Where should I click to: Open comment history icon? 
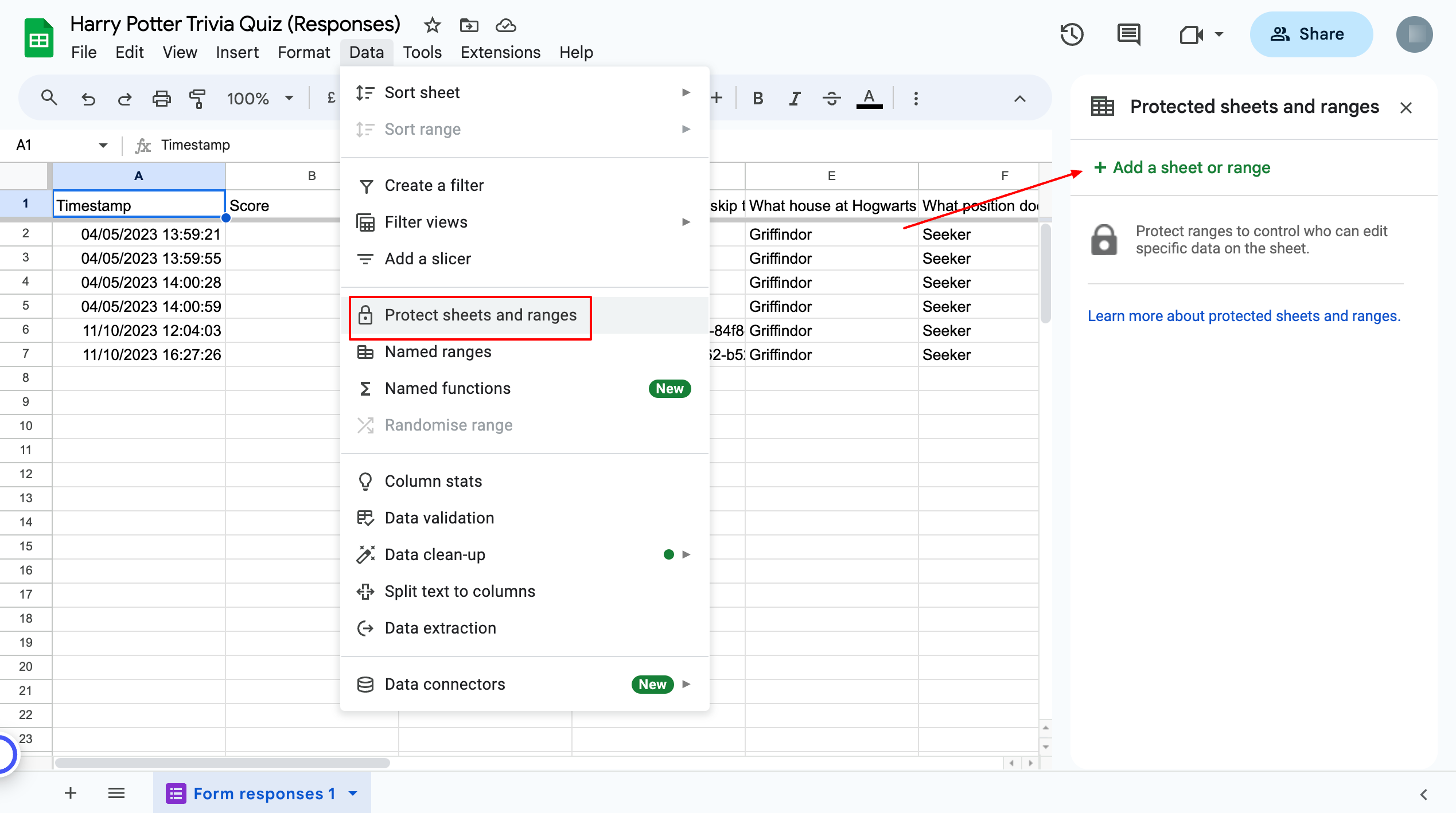[x=1128, y=34]
